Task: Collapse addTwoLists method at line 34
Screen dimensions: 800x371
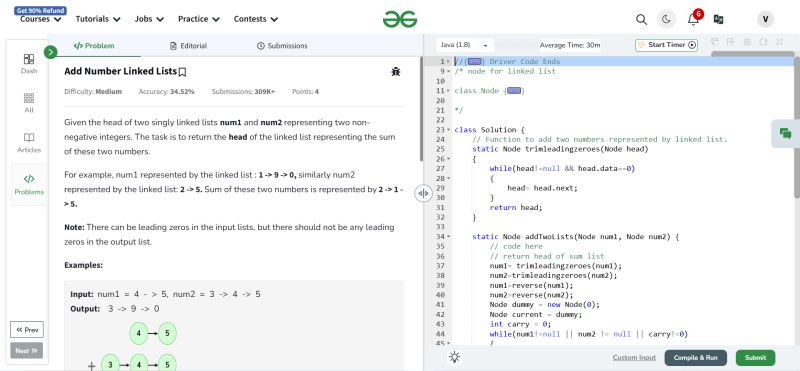Action: tap(448, 236)
